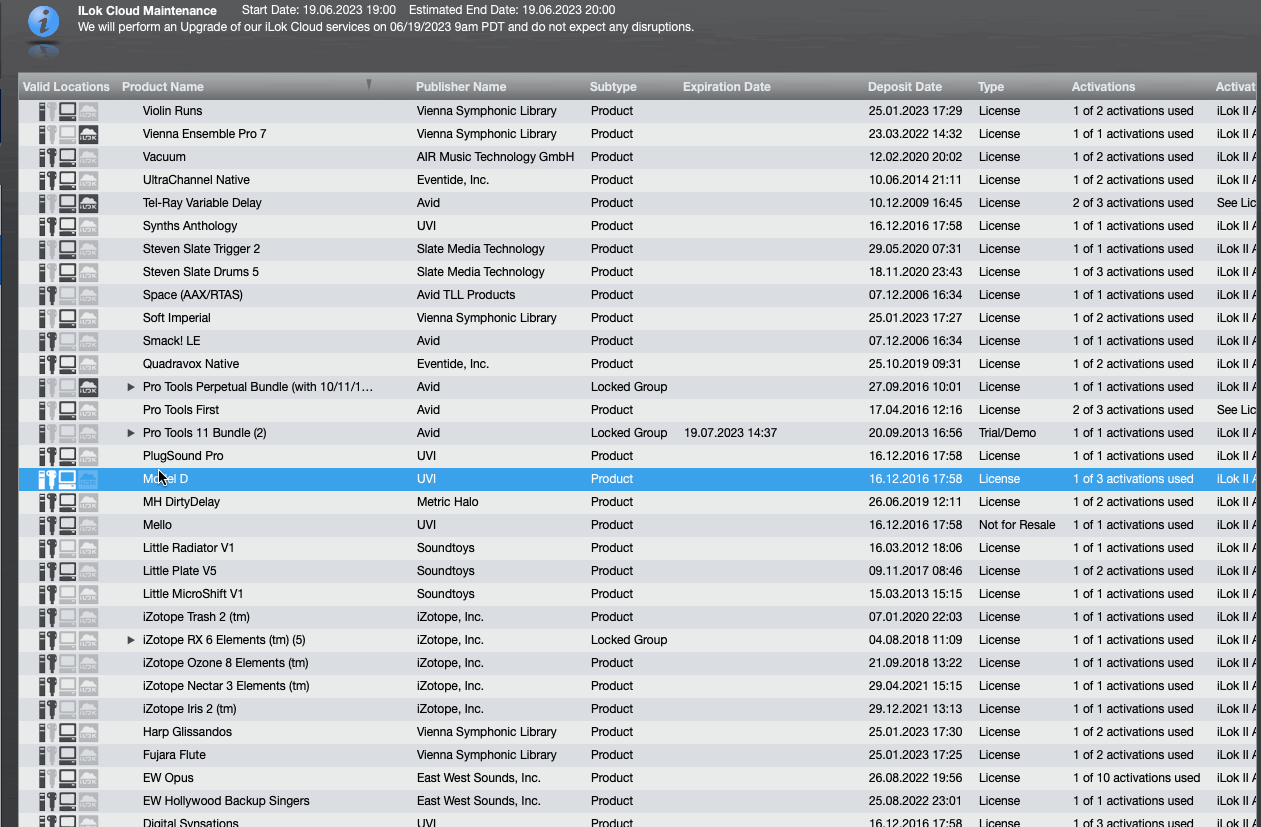This screenshot has width=1261, height=827.
Task: Click the key-shaped iLok icon for Little Plate V5
Action: click(x=51, y=571)
